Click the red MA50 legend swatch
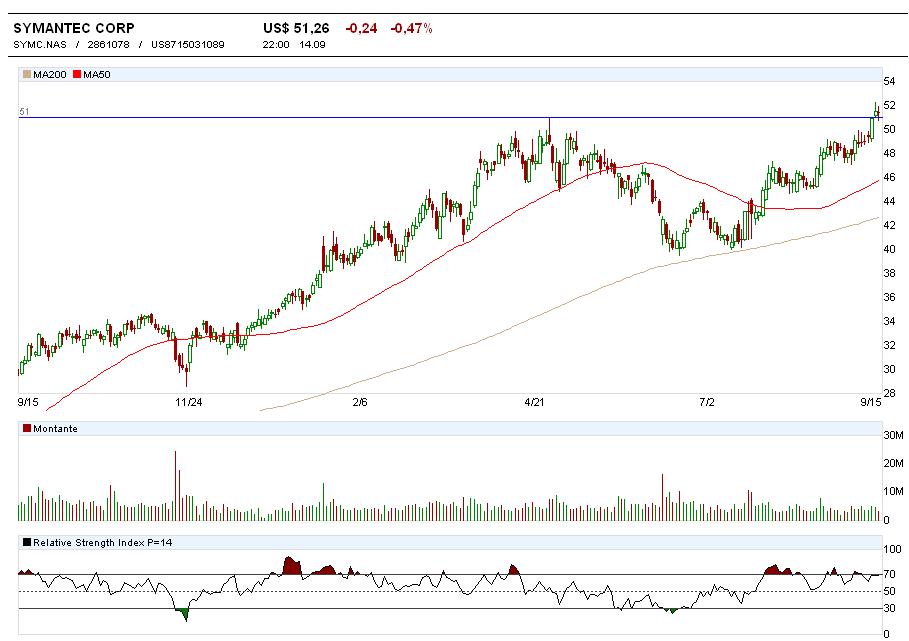Viewport: 909px width, 641px height. (x=77, y=74)
